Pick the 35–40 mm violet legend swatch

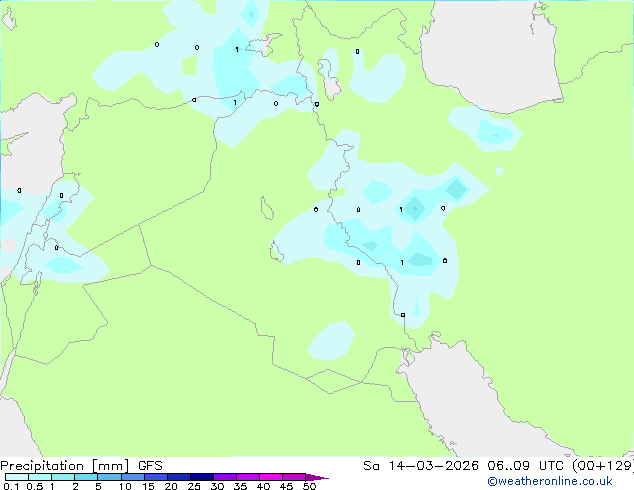pyautogui.click(x=248, y=477)
